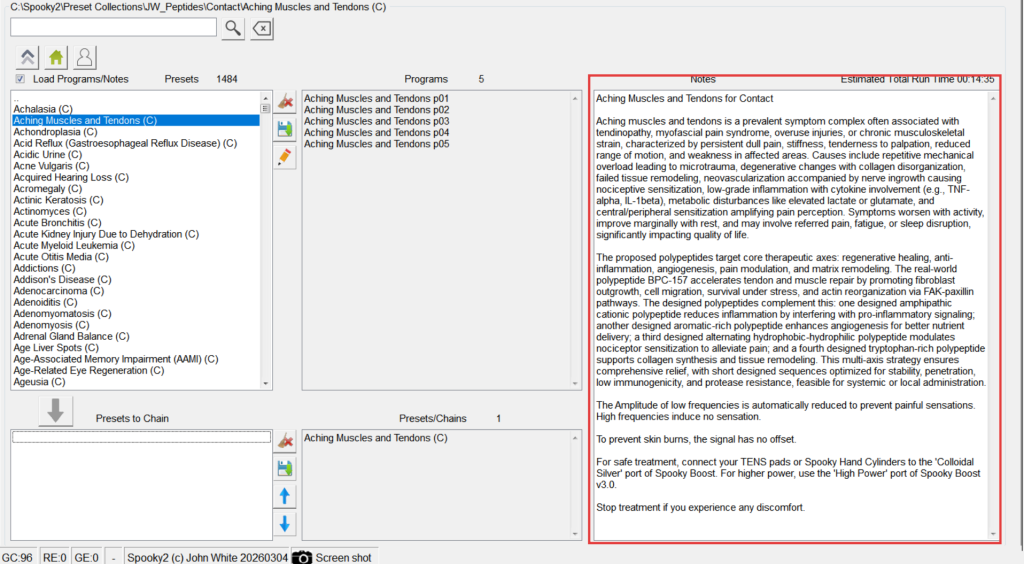Screen dimensions: 1024x564
Task: Save preset using upper floppy disk icon
Action: [285, 129]
